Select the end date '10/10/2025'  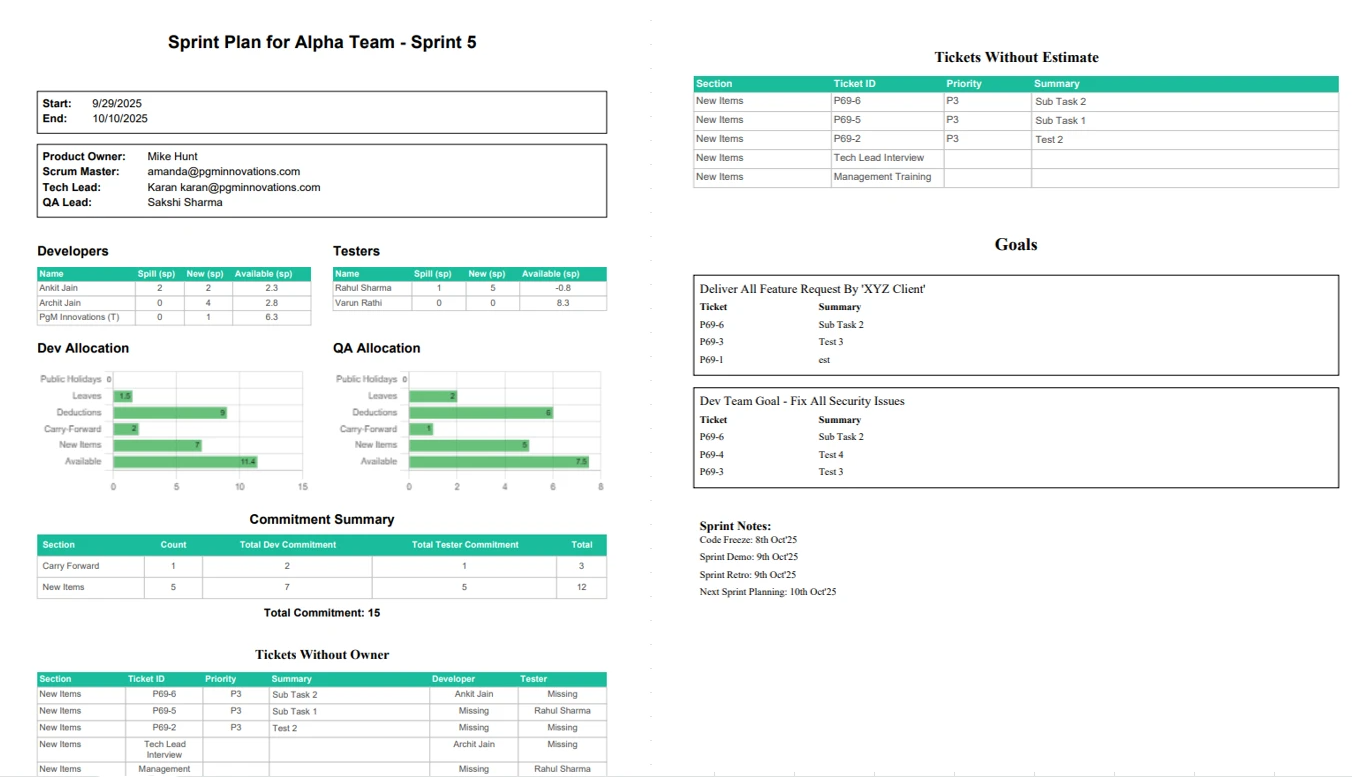click(x=120, y=118)
